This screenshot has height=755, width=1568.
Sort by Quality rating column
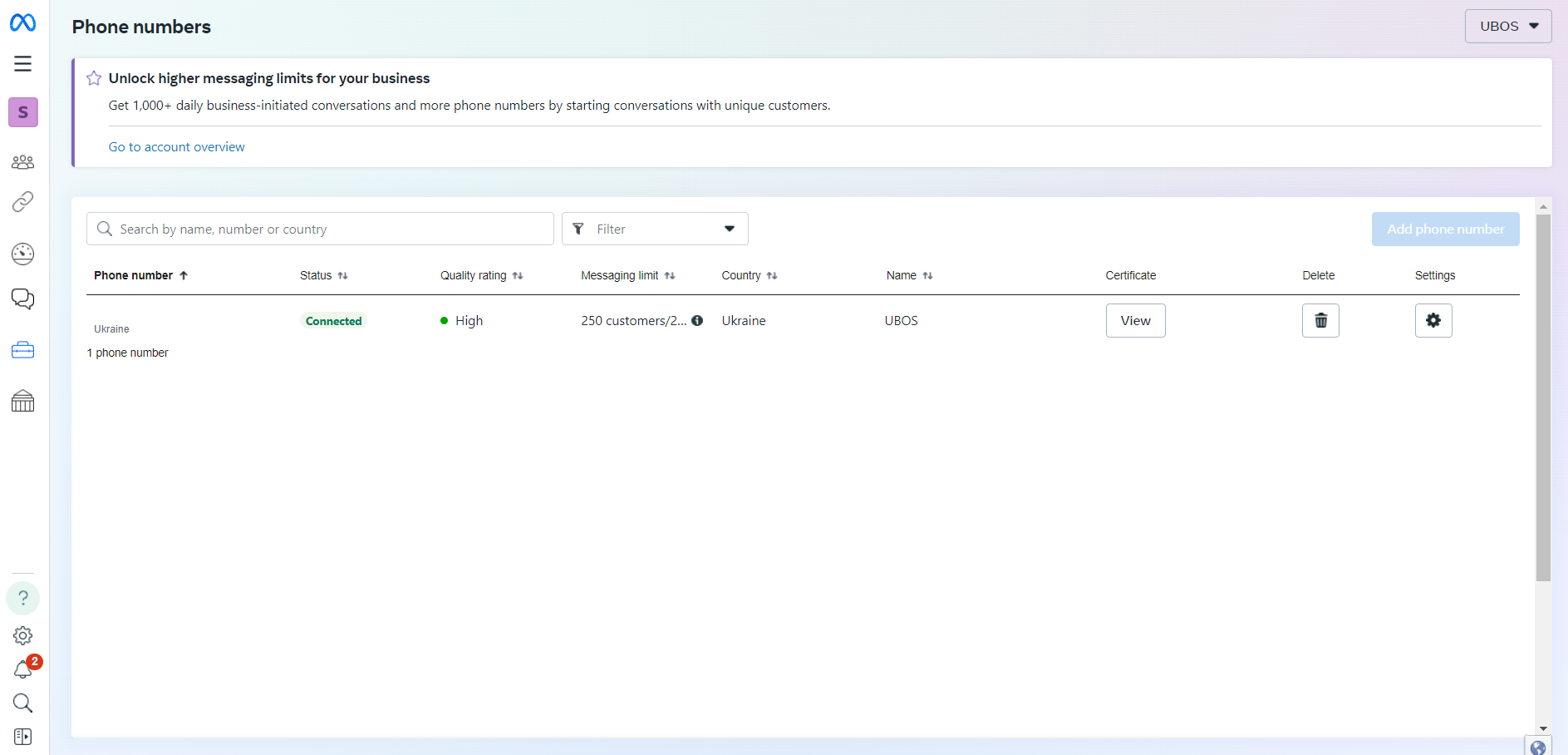coord(482,275)
